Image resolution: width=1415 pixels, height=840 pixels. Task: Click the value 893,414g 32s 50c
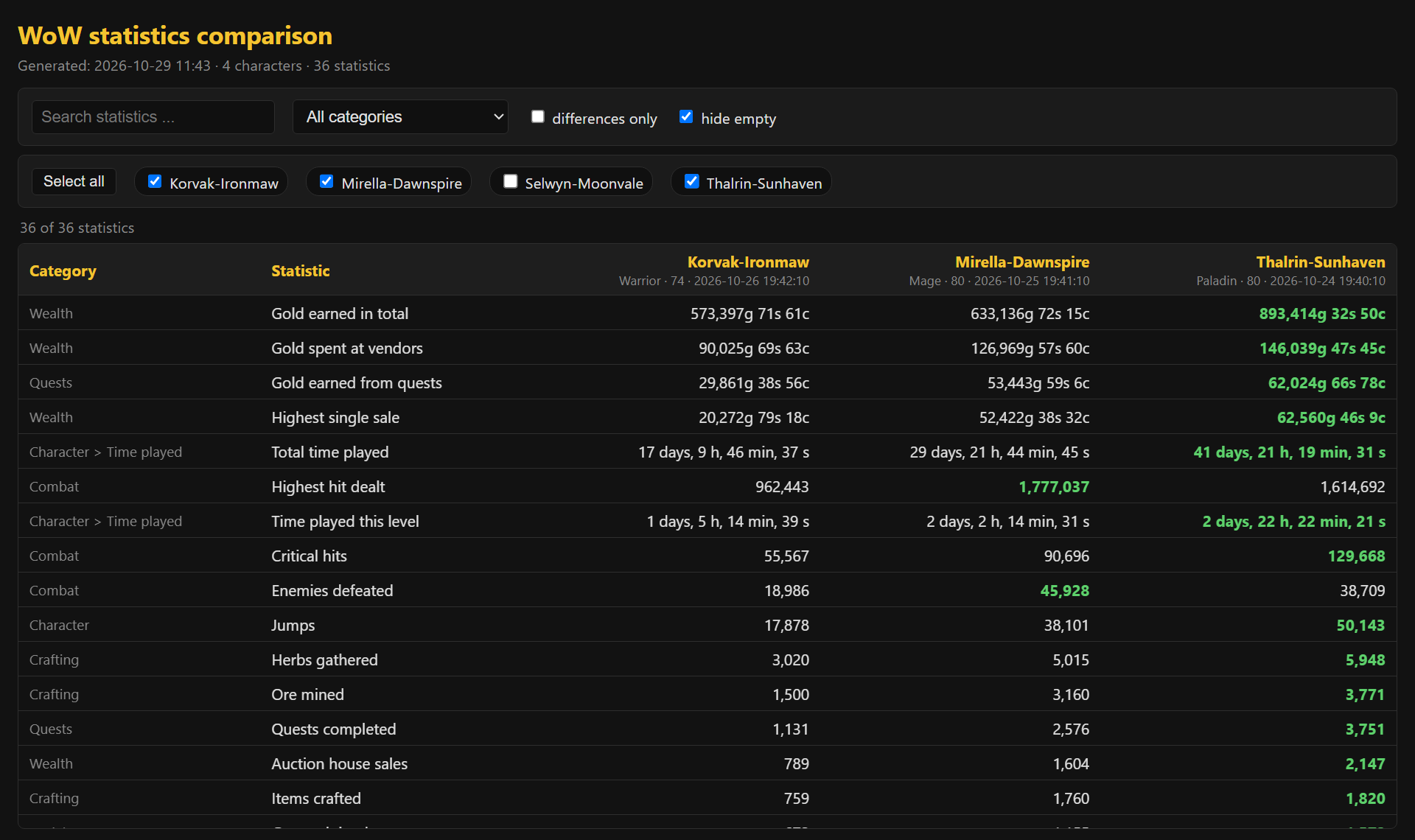pos(1322,313)
